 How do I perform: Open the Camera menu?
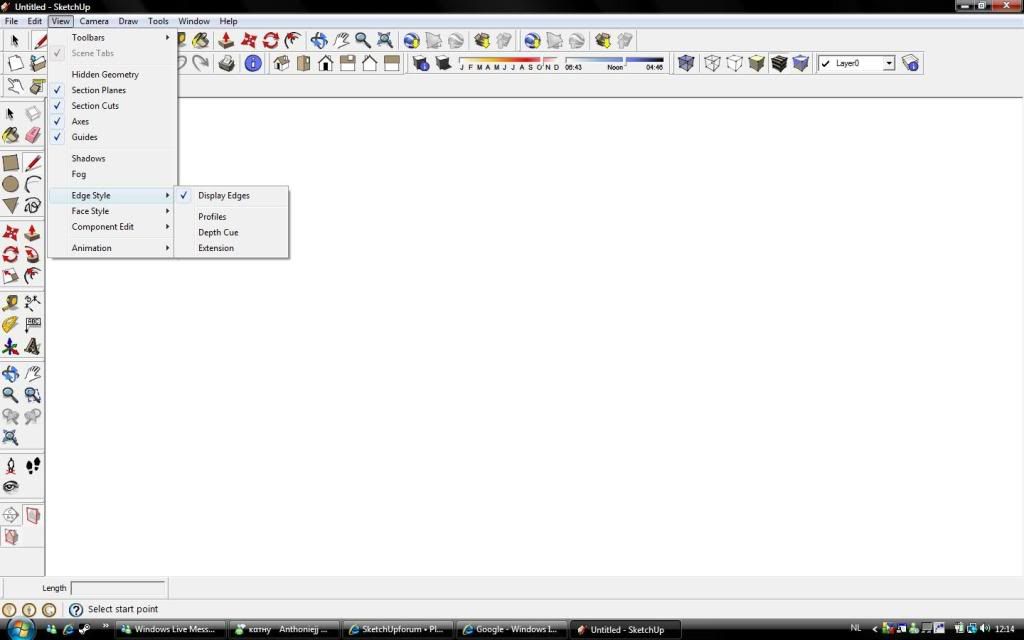[x=94, y=21]
